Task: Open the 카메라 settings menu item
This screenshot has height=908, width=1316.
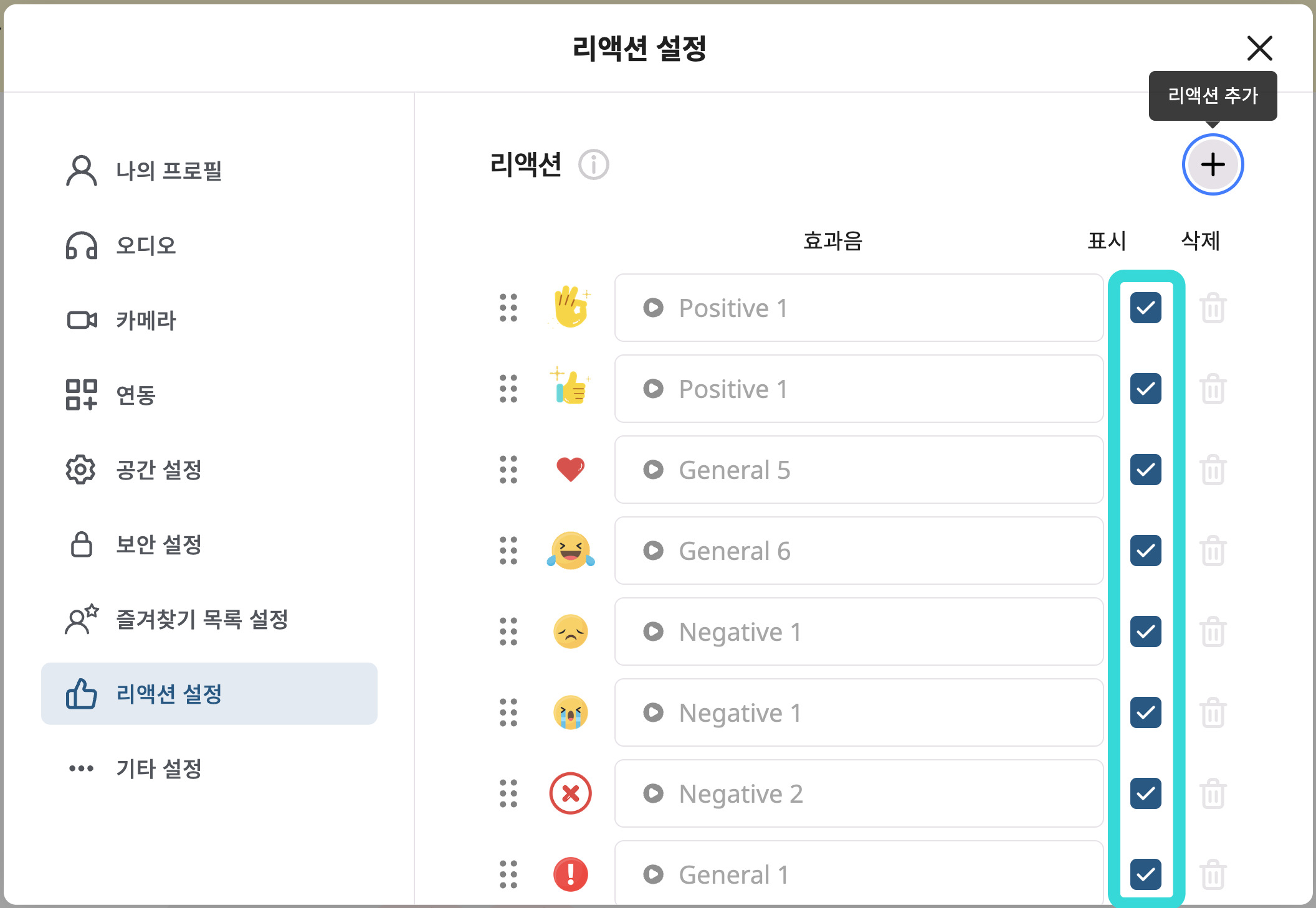Action: click(80, 320)
